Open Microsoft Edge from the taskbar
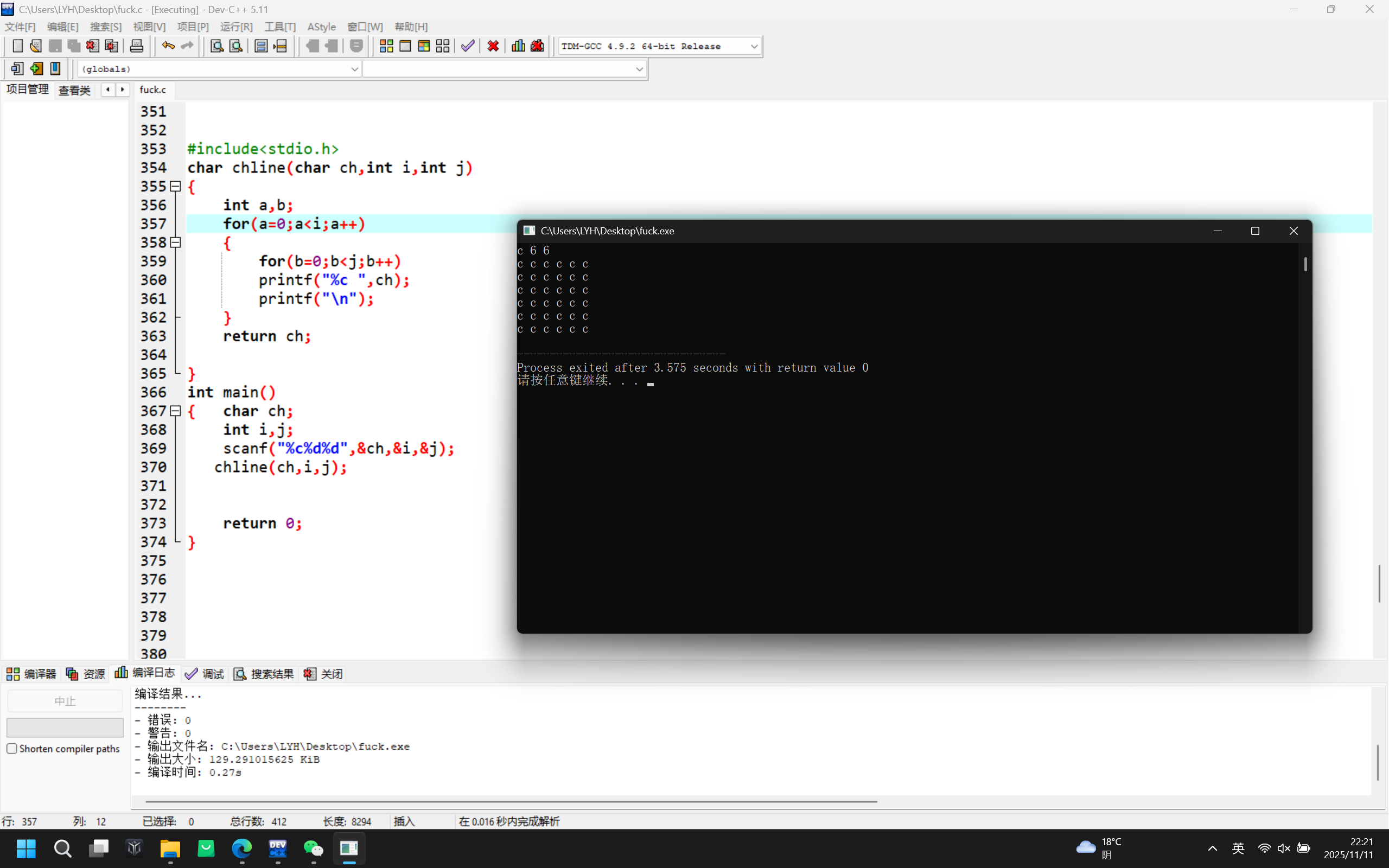 [241, 848]
